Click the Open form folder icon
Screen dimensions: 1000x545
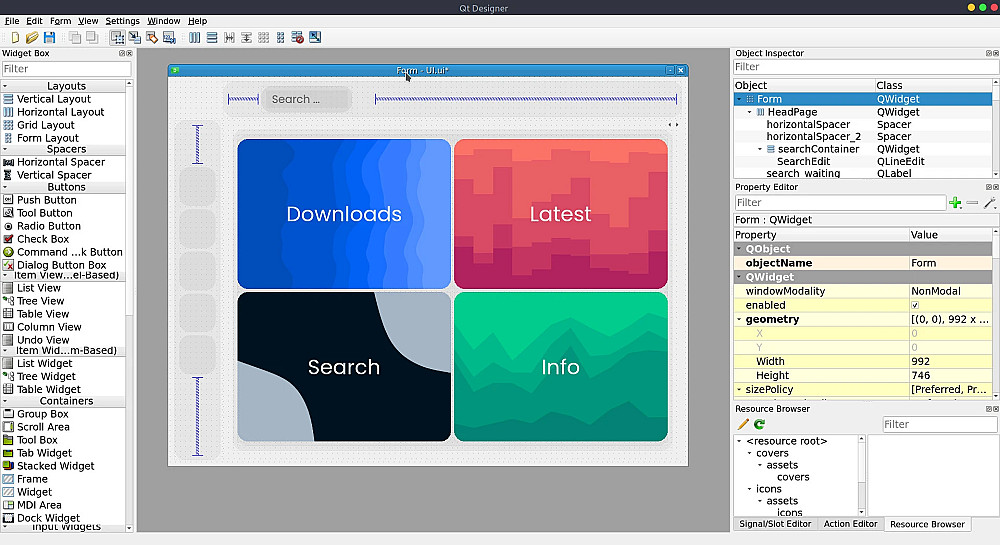32,38
